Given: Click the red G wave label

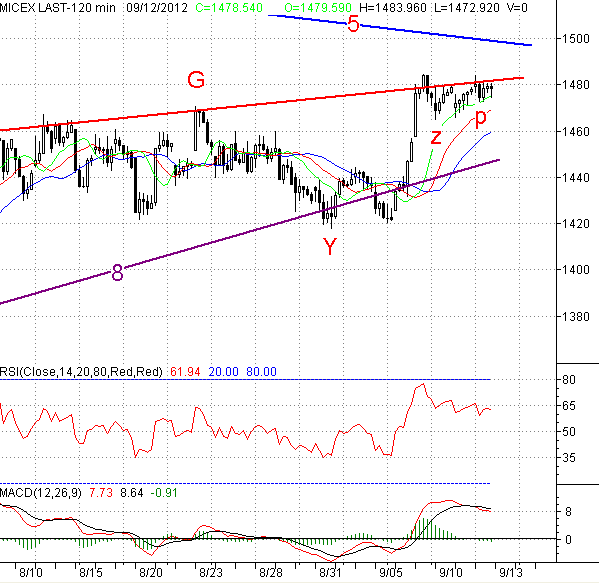Looking at the screenshot, I should [196, 80].
